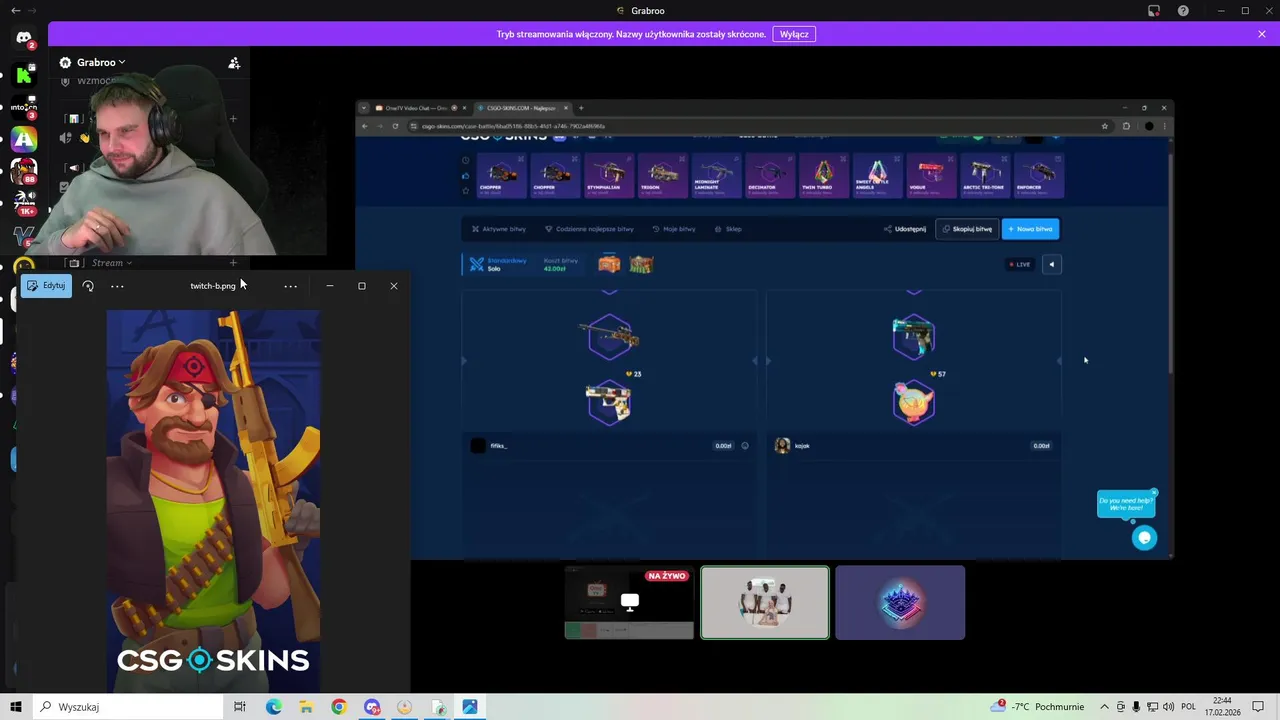Mute battle sound with the speaker button
Image resolution: width=1280 pixels, height=720 pixels.
[1051, 264]
